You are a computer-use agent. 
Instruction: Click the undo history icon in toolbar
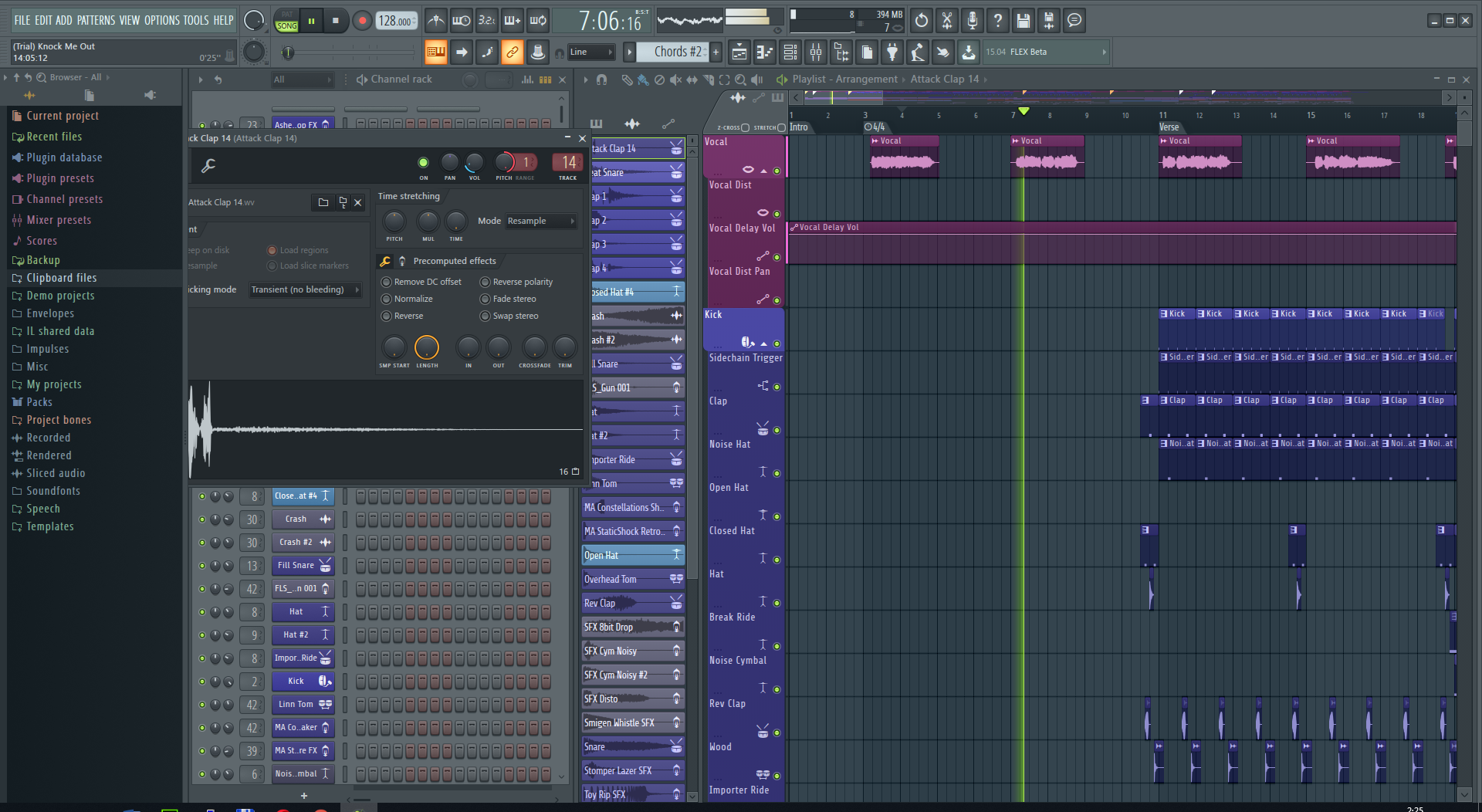[921, 21]
